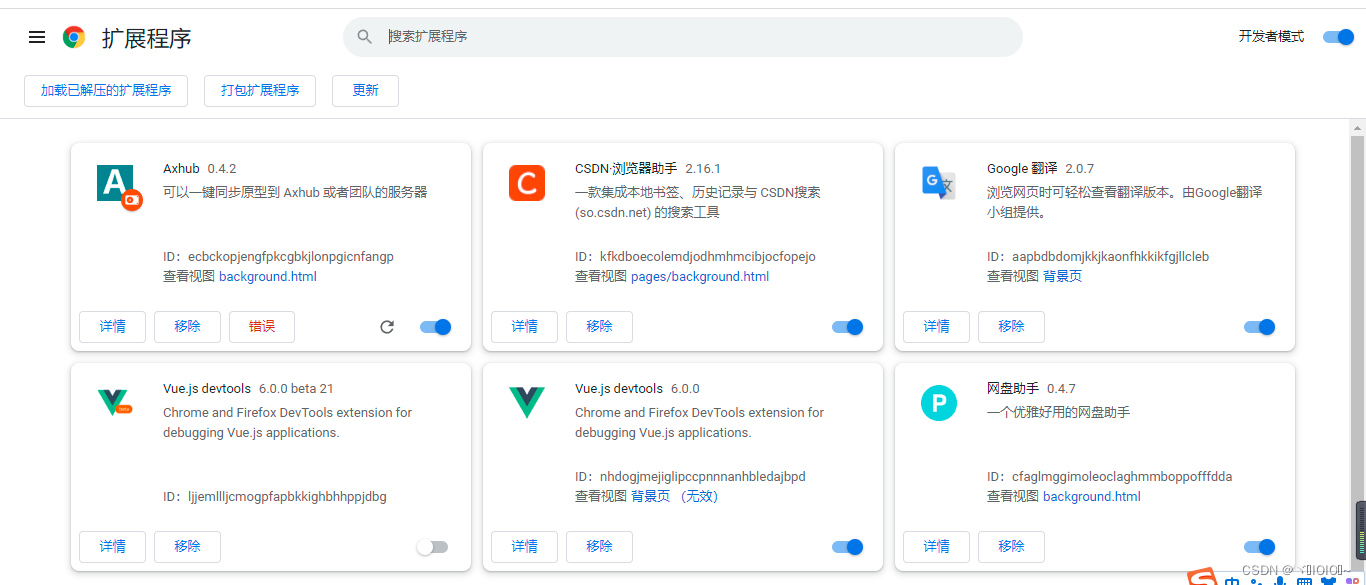Open Vue.js devtools 6.0.0 详情
This screenshot has height=585, width=1366.
[524, 547]
